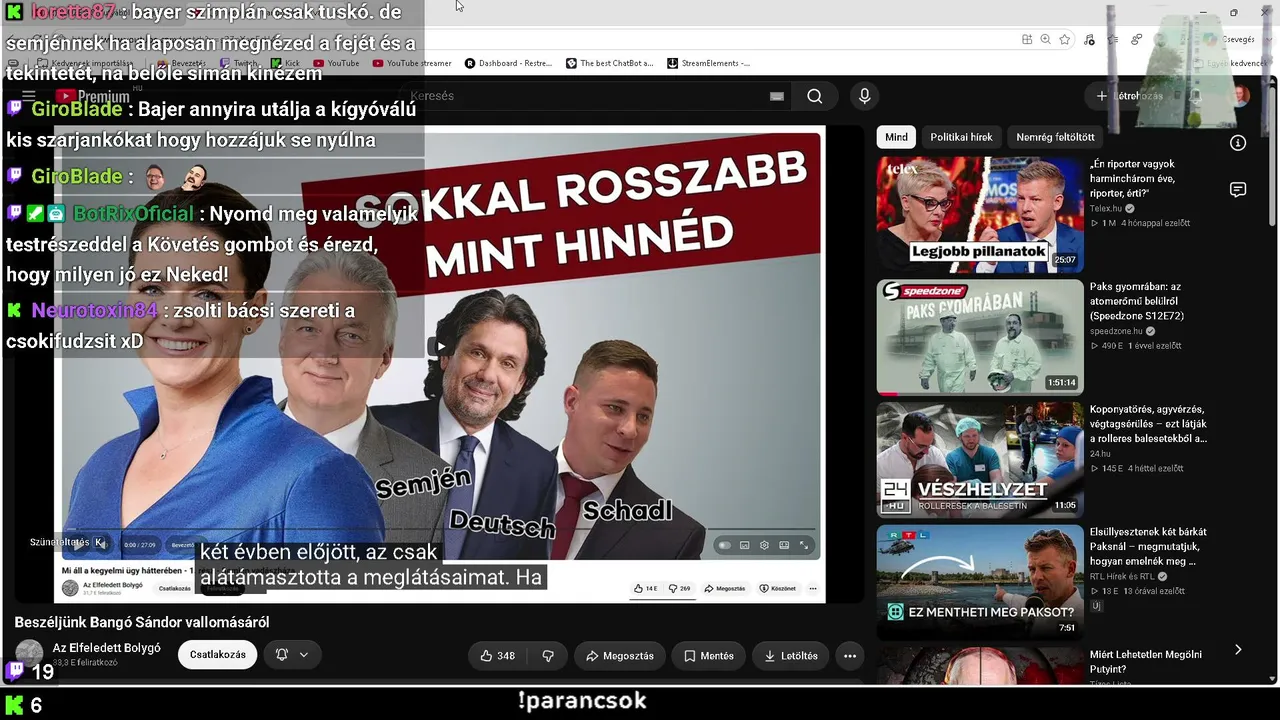This screenshot has height=720, width=1280.
Task: Open the on-screen keyboard icon in the search box
Action: click(x=777, y=96)
